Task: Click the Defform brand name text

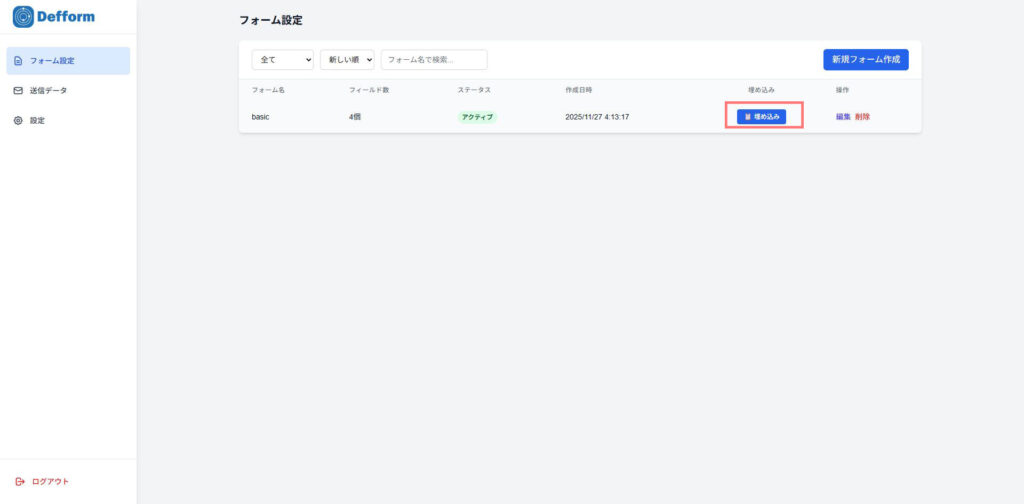Action: [x=66, y=16]
